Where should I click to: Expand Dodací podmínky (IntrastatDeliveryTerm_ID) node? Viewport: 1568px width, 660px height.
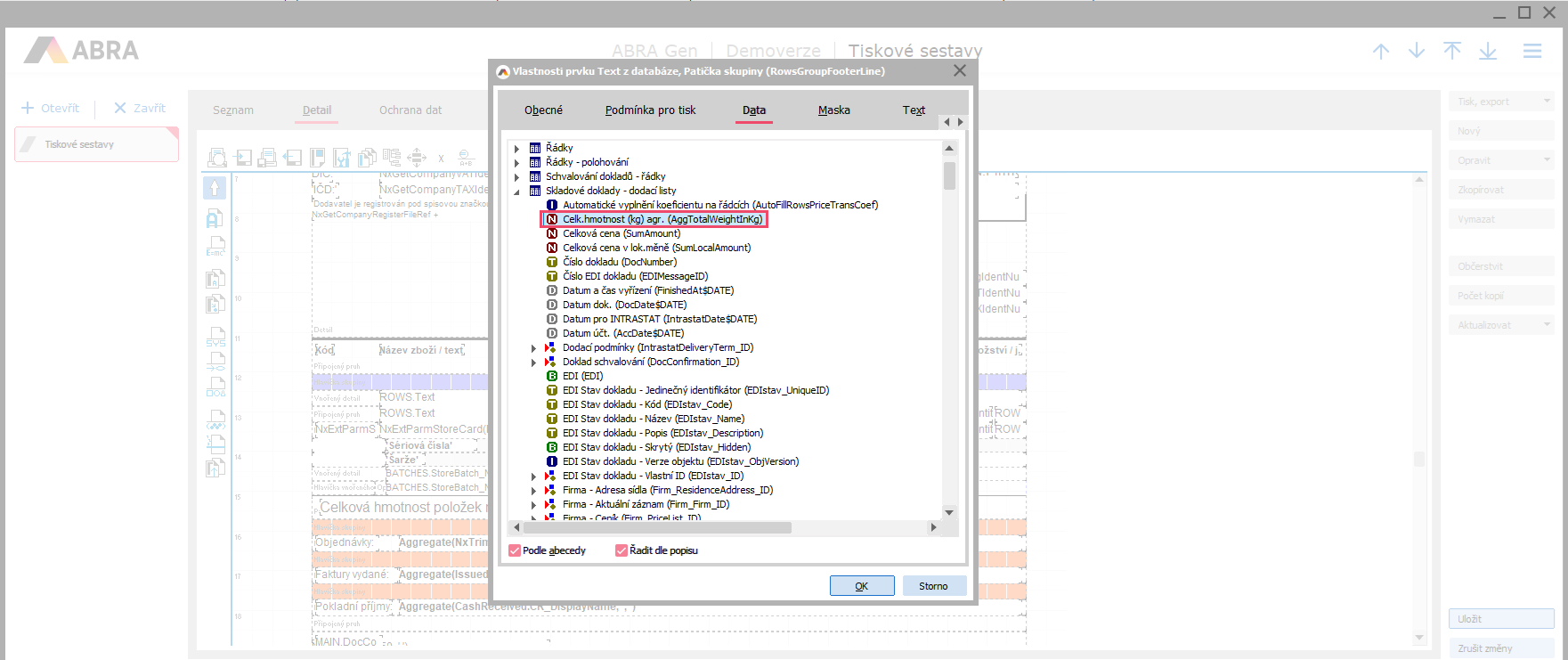(534, 348)
